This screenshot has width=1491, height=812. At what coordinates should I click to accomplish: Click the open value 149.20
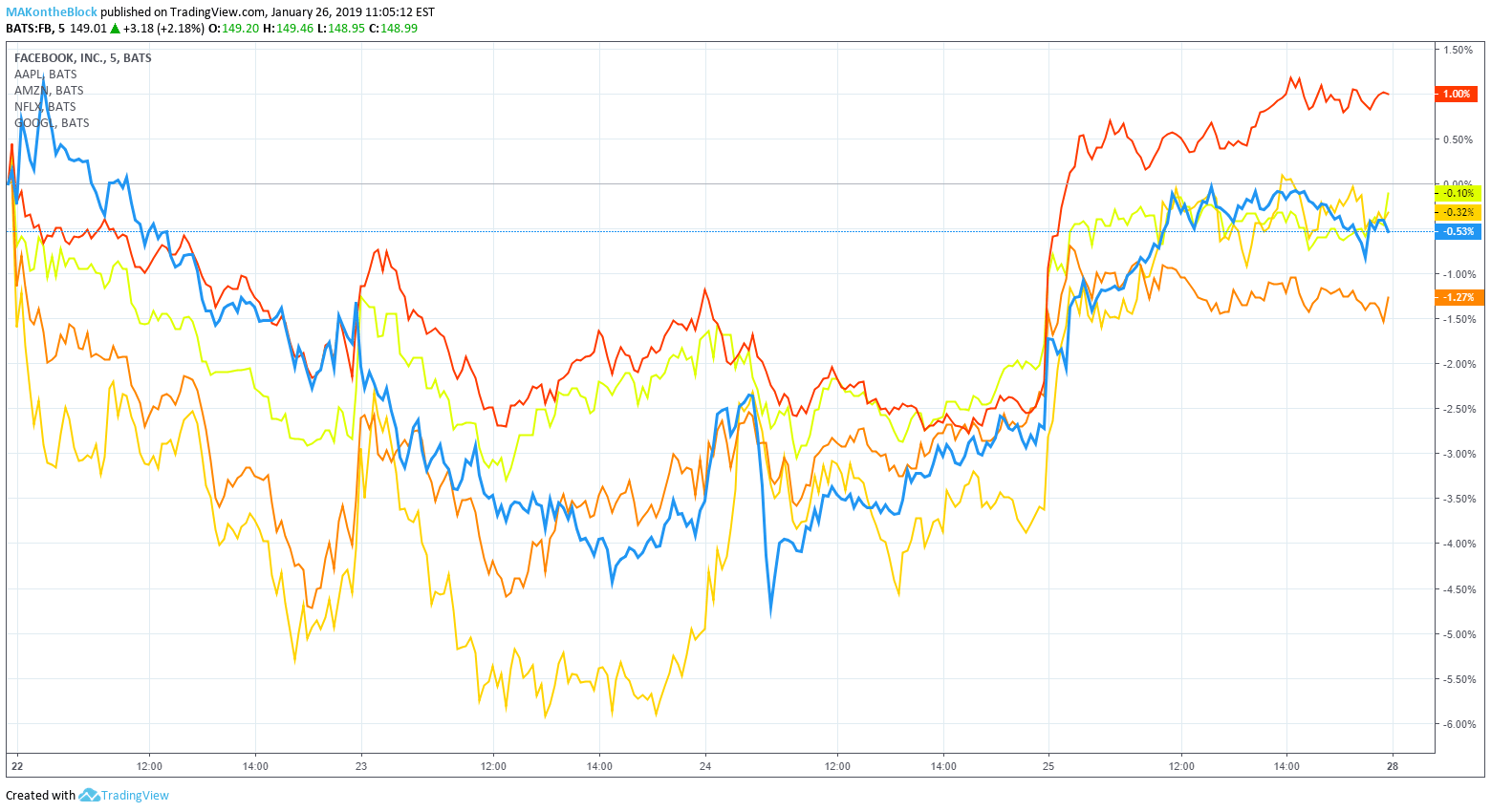point(240,28)
